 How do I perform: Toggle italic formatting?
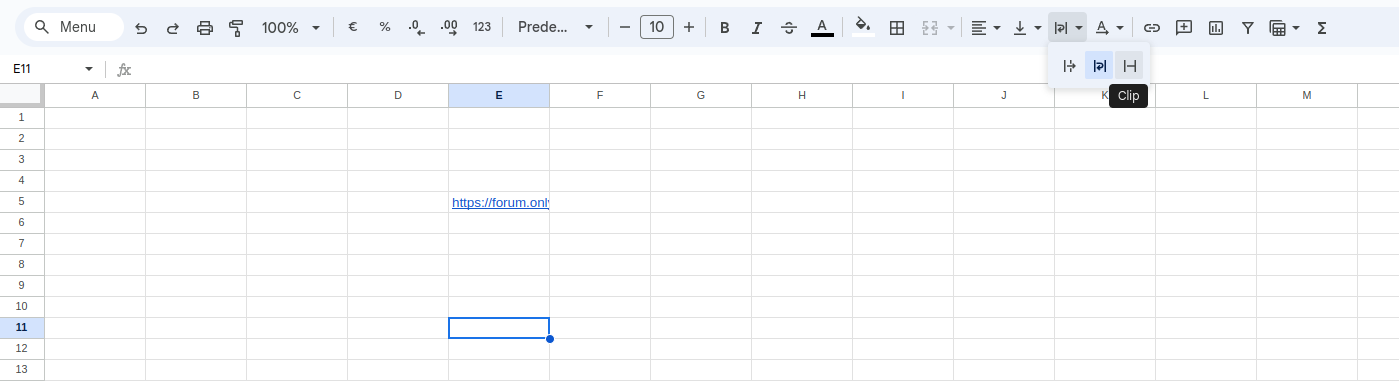[757, 28]
